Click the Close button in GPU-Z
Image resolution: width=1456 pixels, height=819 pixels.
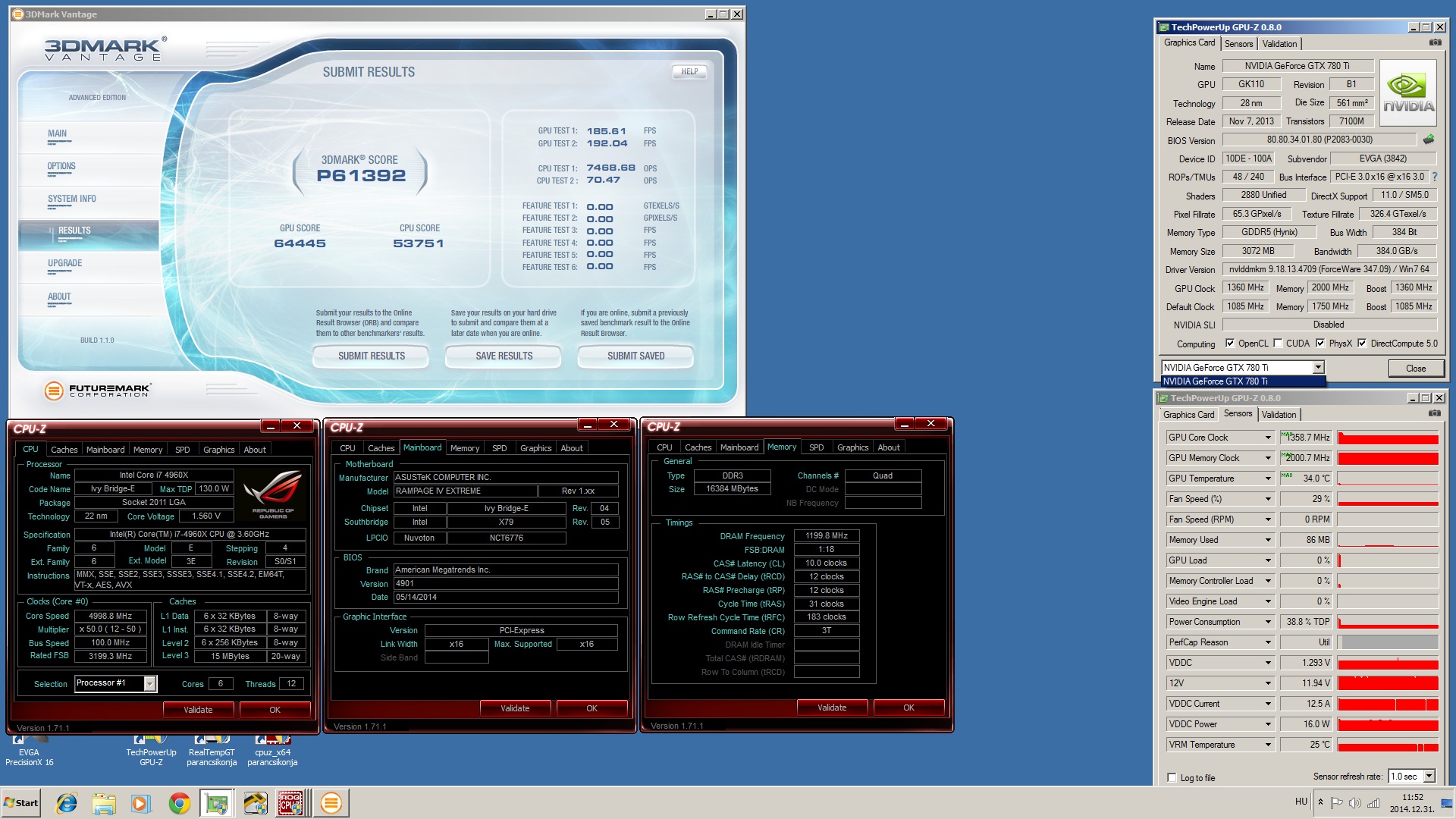(1415, 368)
